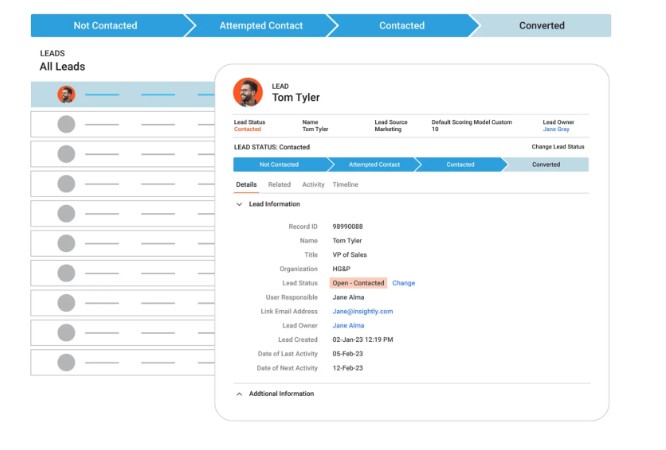The image size is (666, 450).
Task: Open the Activity tab
Action: pos(313,185)
